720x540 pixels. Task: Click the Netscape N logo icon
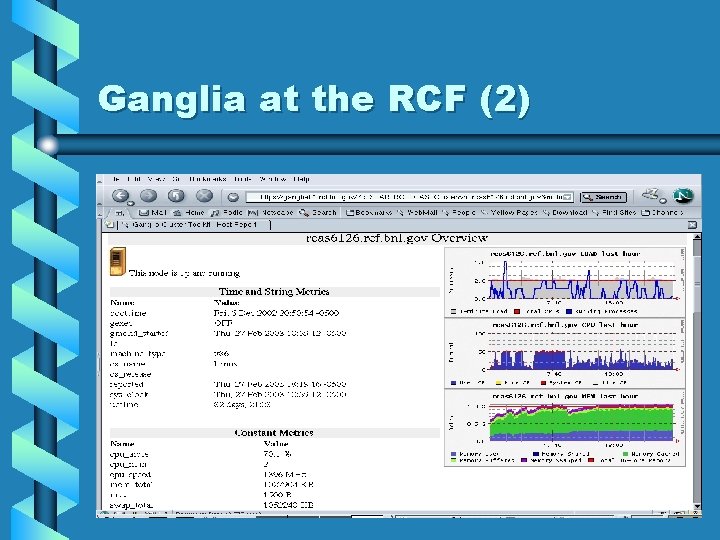683,196
